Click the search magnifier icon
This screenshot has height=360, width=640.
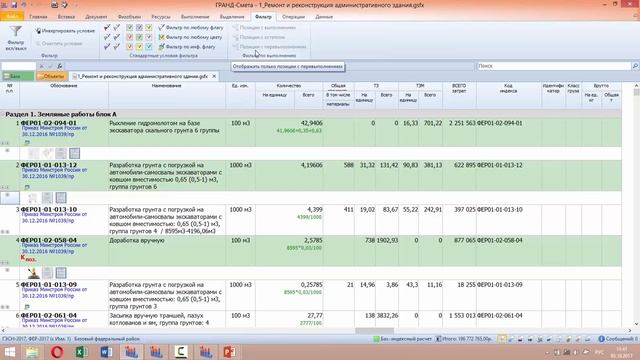(635, 66)
